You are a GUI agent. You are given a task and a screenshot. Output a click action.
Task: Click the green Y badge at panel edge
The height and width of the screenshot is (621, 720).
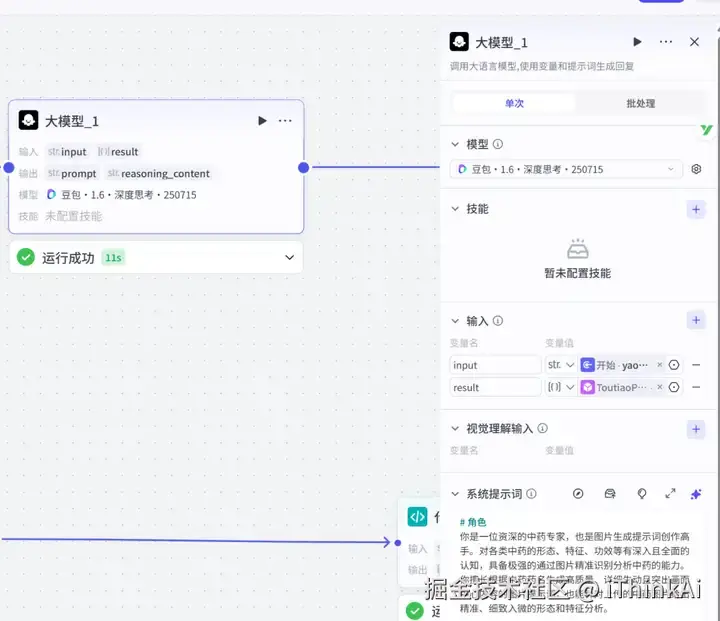[707, 130]
